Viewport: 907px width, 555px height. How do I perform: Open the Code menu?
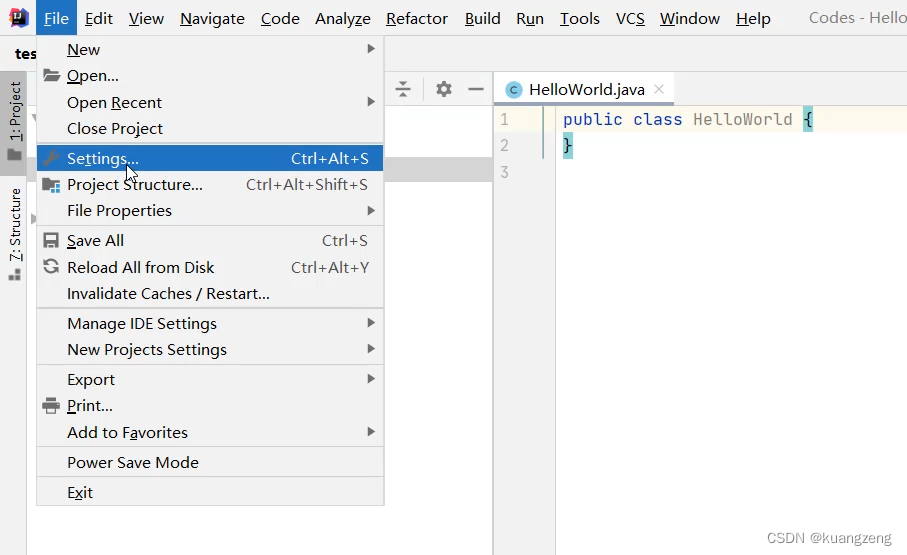tap(280, 19)
